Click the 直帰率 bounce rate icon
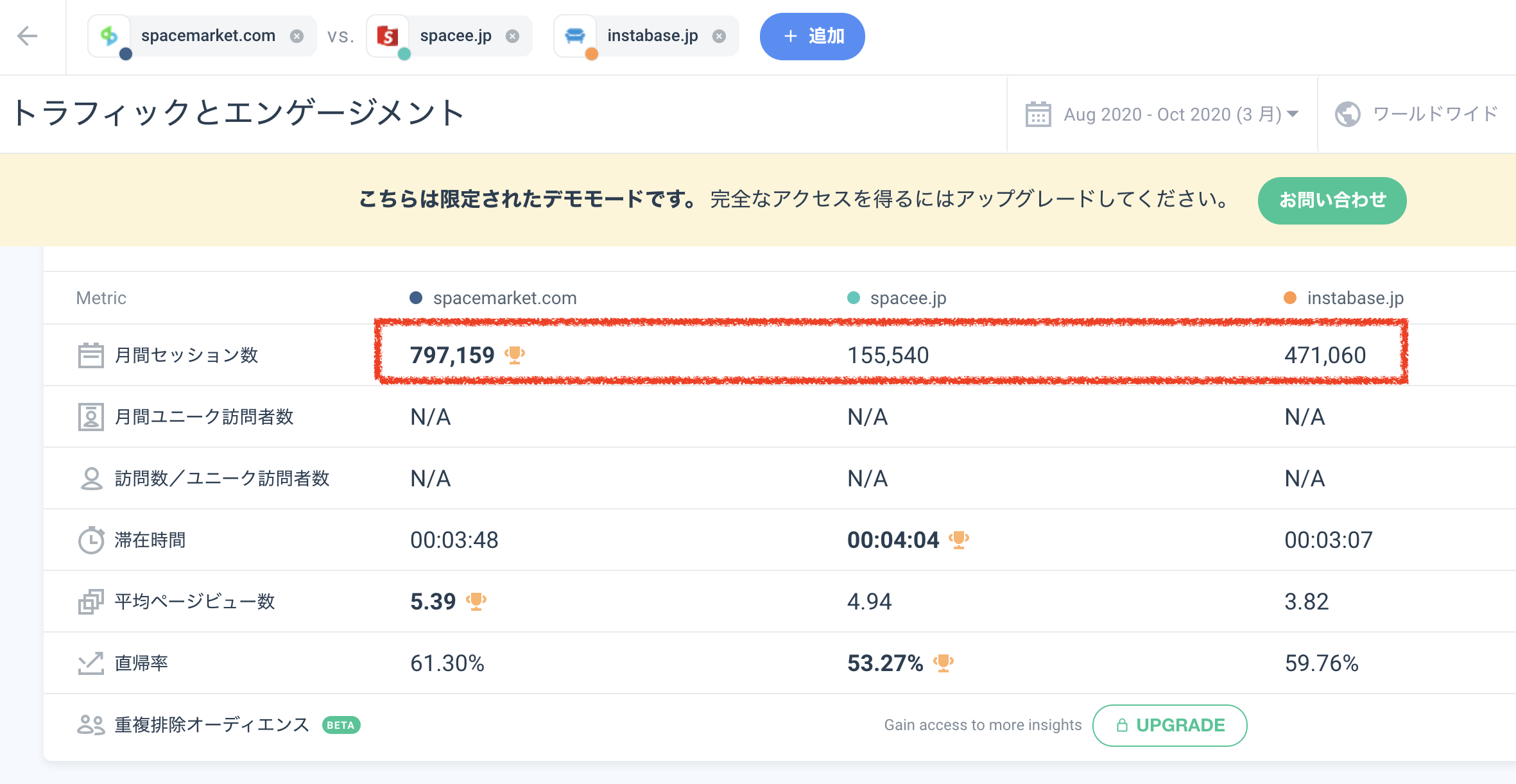 (91, 663)
